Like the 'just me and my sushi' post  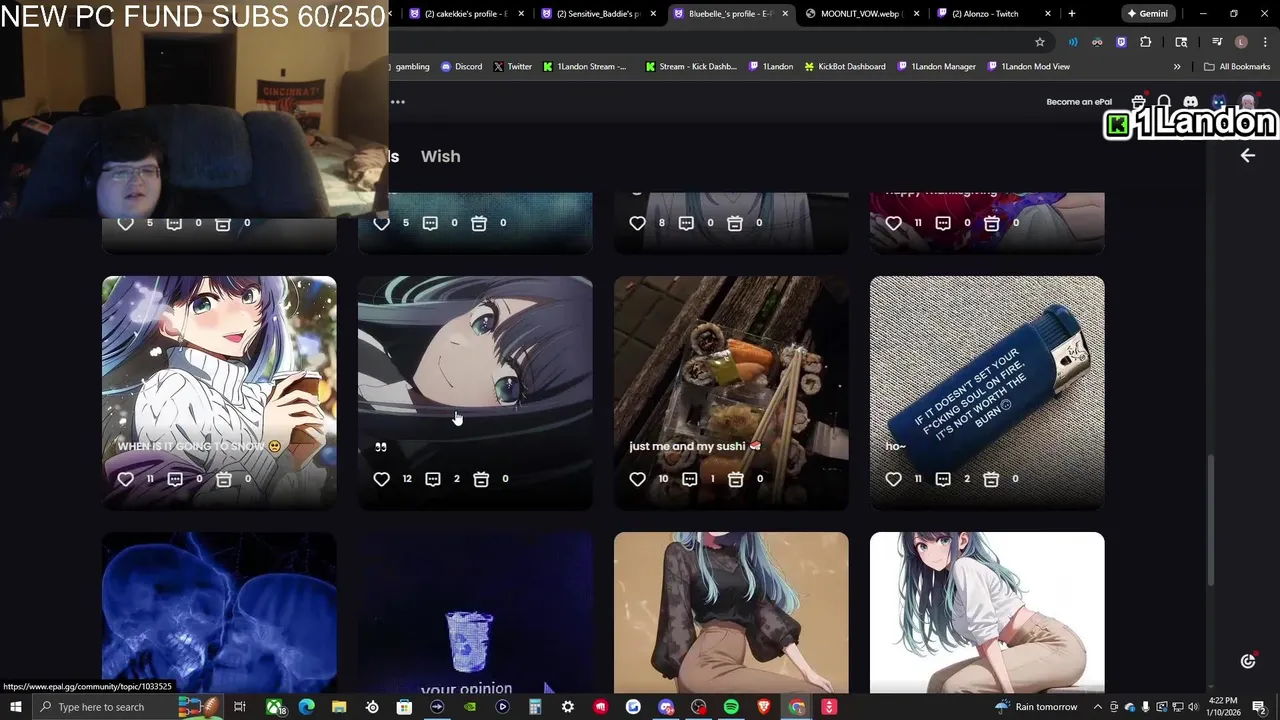click(x=637, y=479)
